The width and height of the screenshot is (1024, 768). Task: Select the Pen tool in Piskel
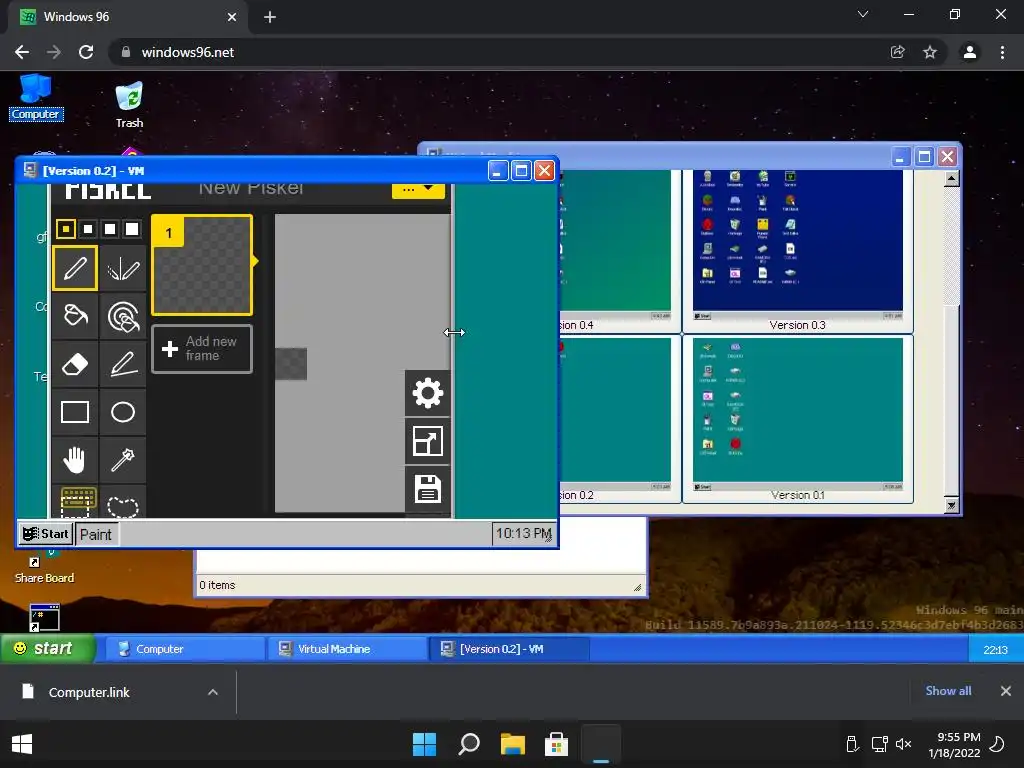pyautogui.click(x=75, y=268)
